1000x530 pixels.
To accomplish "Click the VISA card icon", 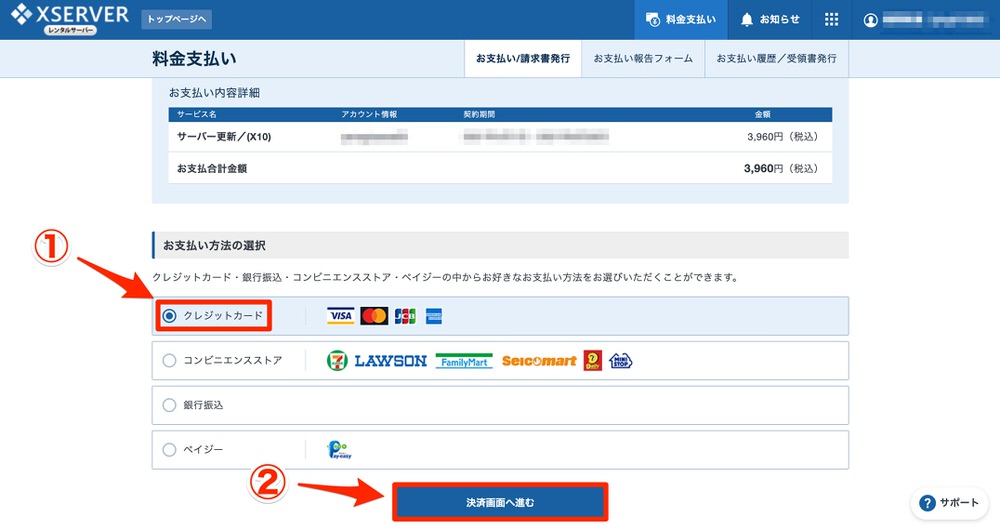I will point(341,316).
